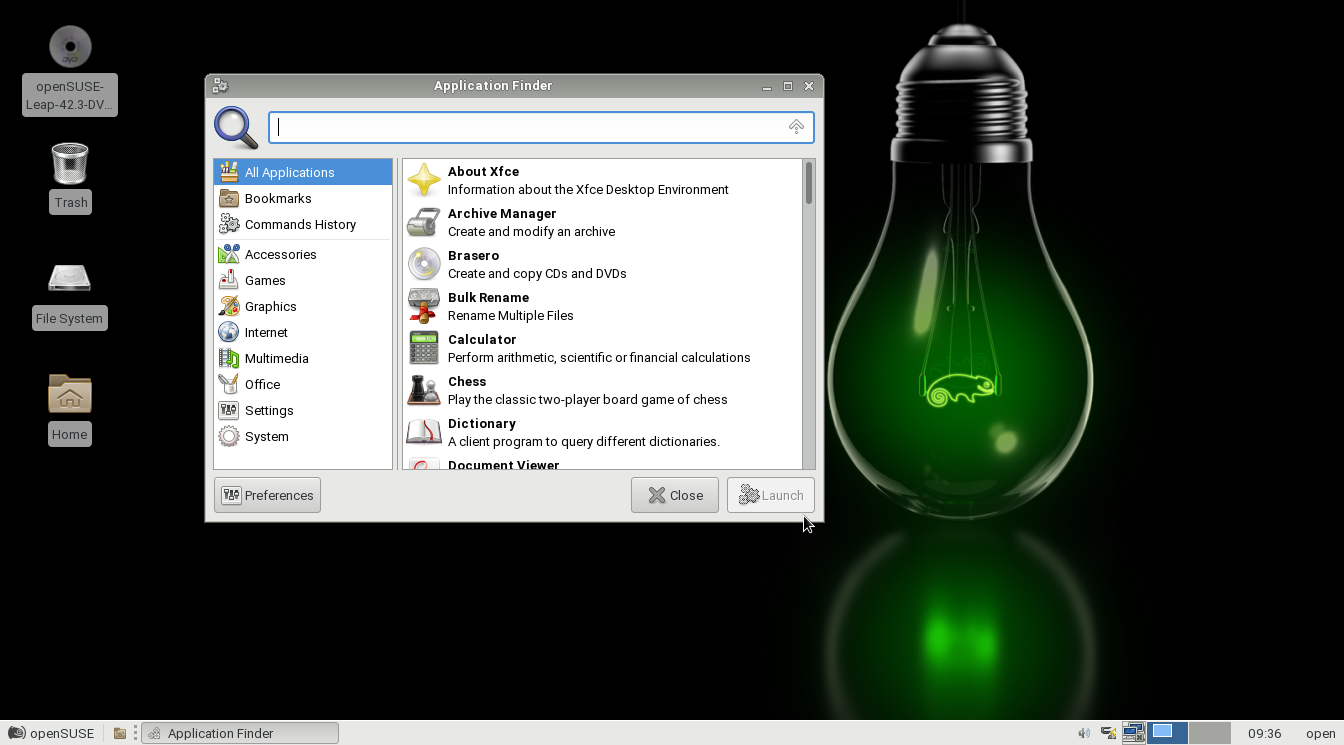The height and width of the screenshot is (745, 1344).
Task: Select the Multimedia category
Action: (x=276, y=359)
